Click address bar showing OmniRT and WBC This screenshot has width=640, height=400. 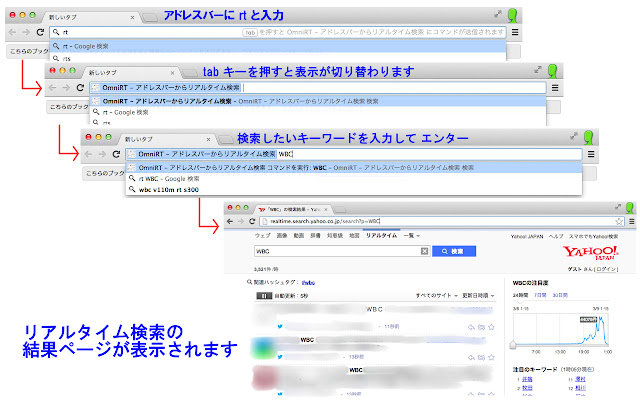[353, 154]
